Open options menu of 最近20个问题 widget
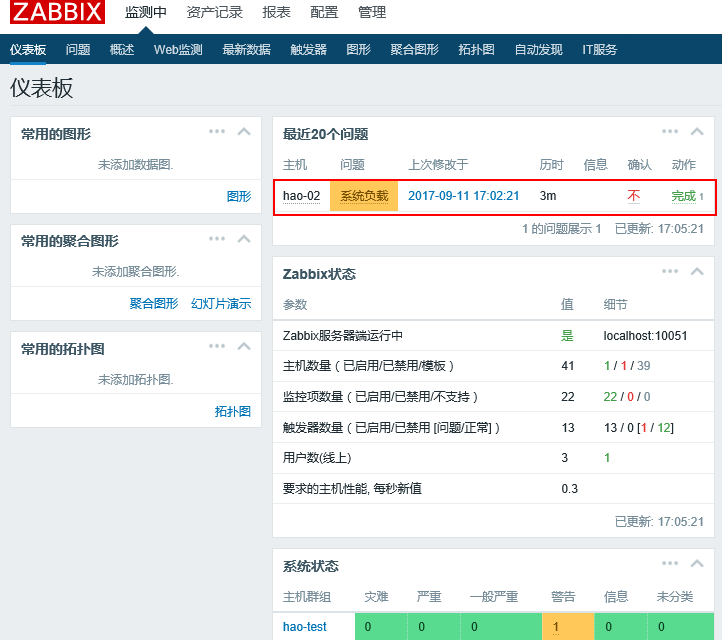The height and width of the screenshot is (640, 722). [670, 131]
